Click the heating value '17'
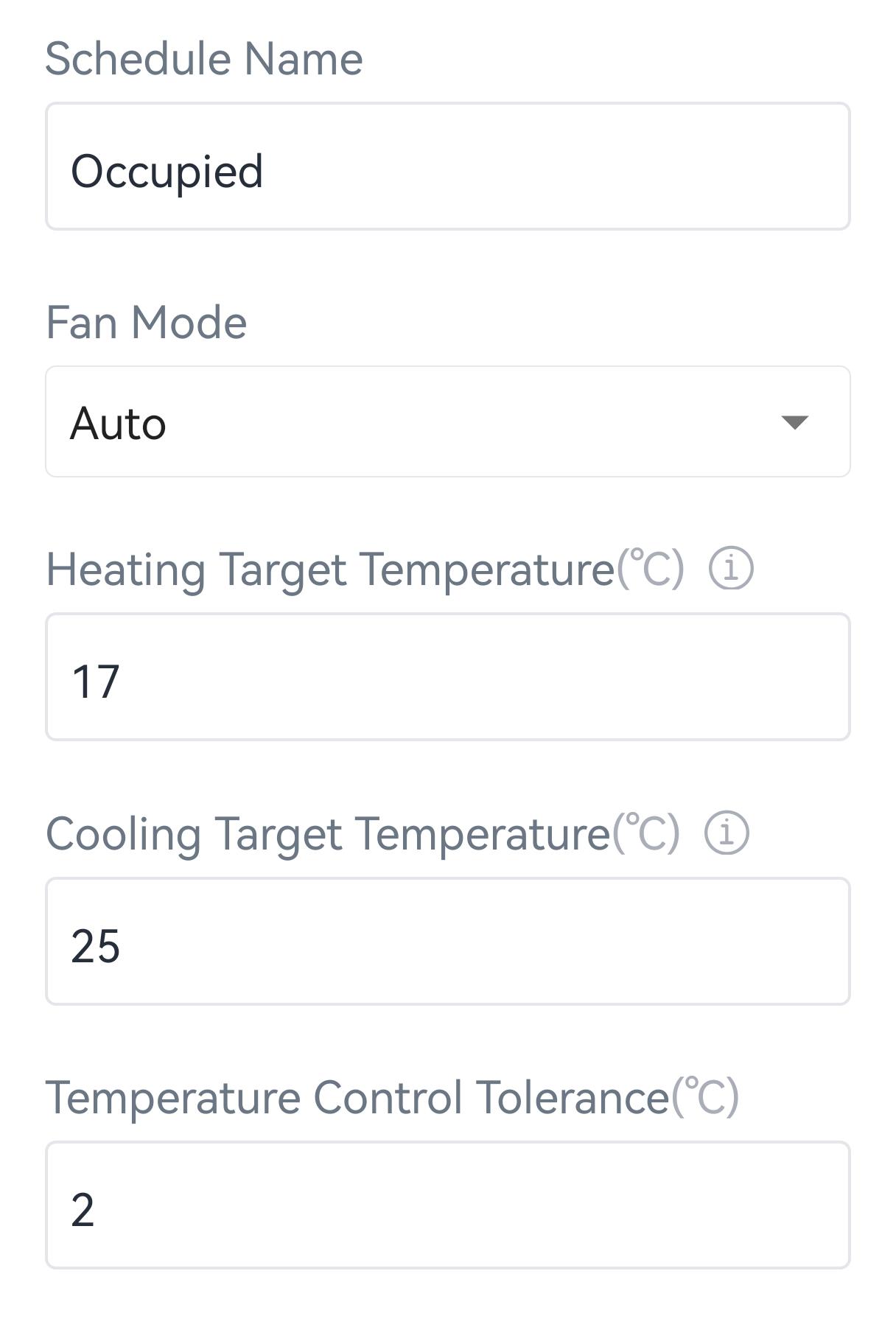 click(x=95, y=682)
